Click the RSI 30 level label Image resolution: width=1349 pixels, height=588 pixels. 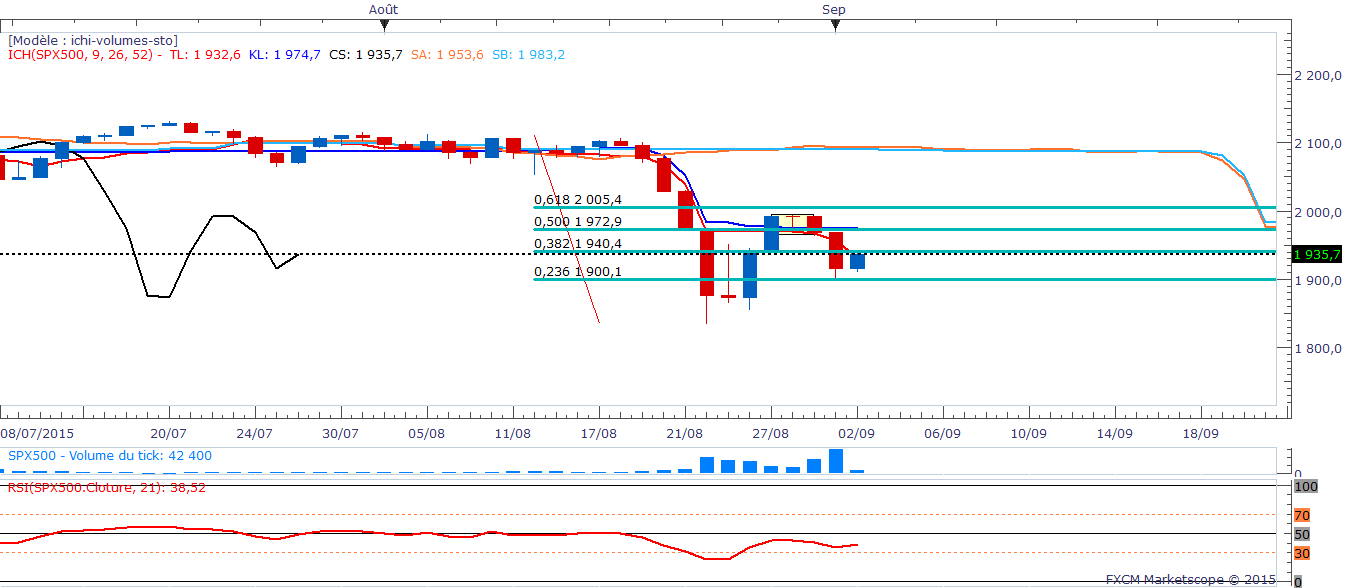pos(1301,553)
